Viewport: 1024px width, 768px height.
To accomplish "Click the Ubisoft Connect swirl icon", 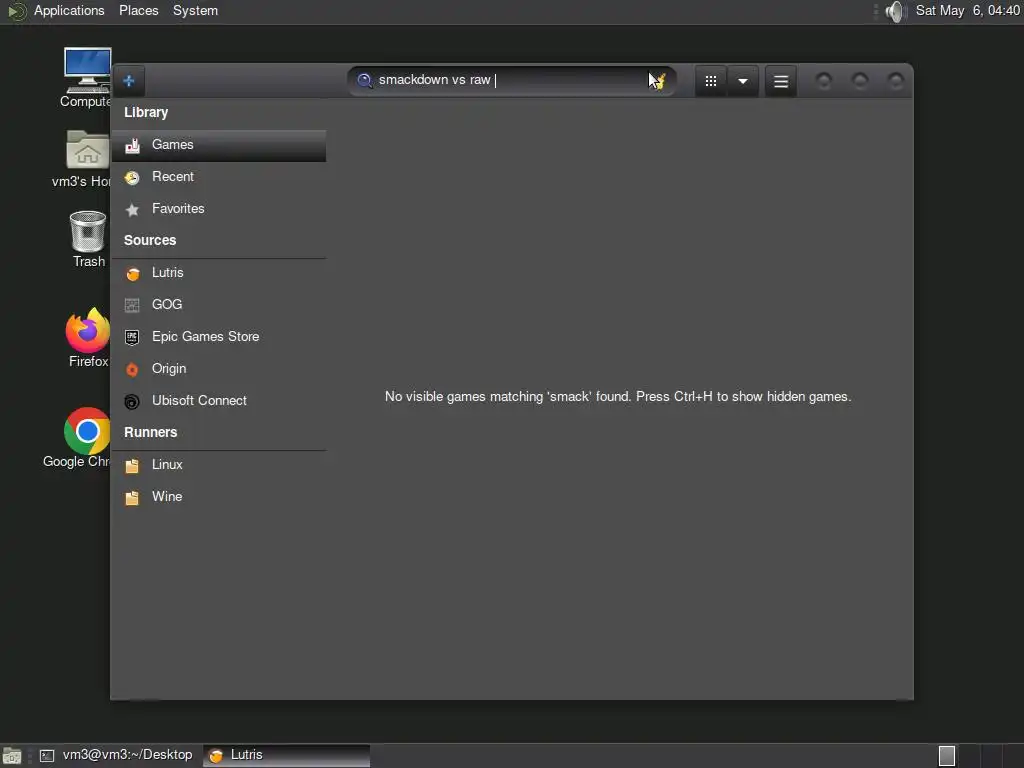I will (x=132, y=402).
